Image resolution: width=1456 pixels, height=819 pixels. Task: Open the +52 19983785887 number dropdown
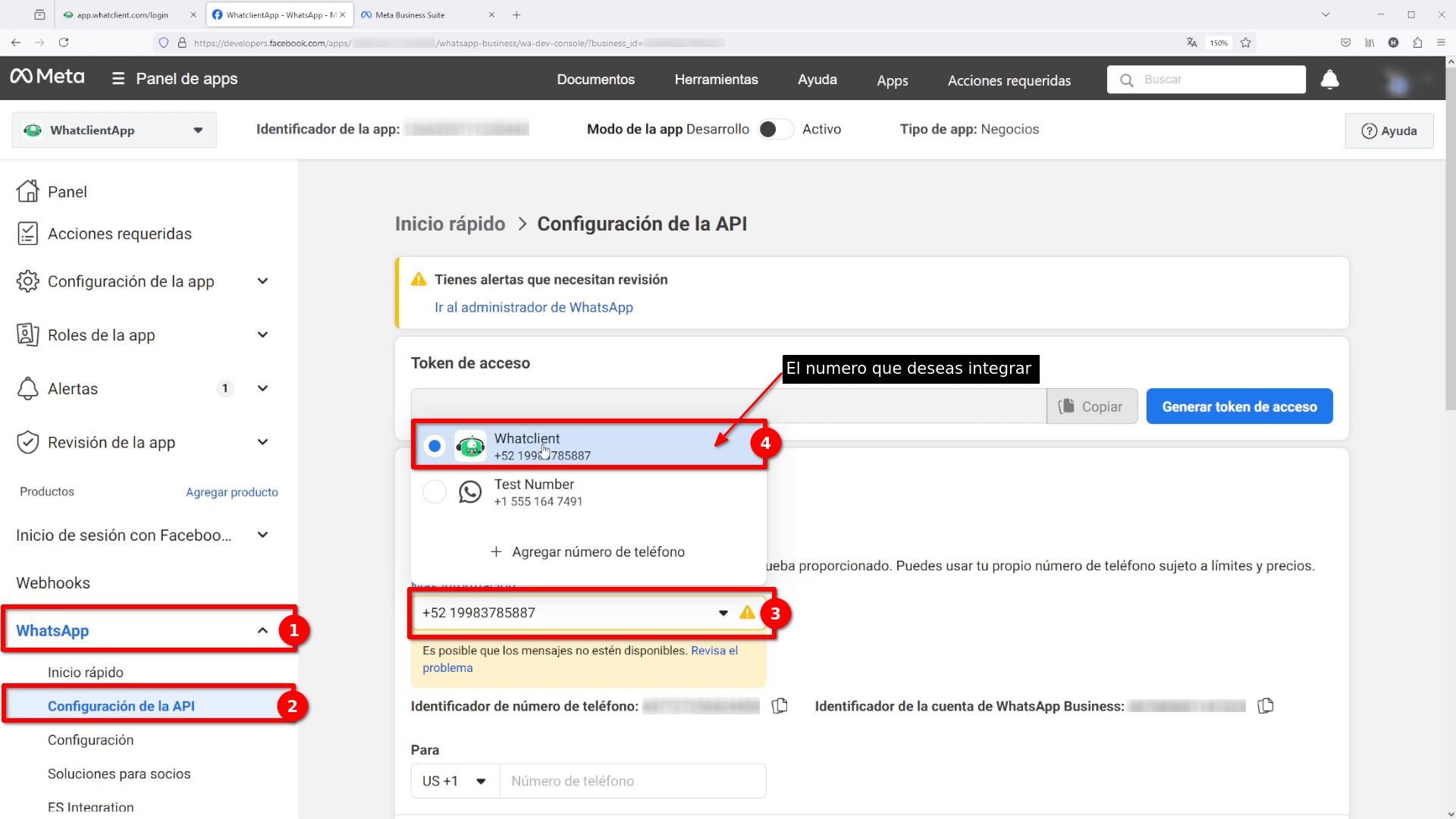point(588,613)
